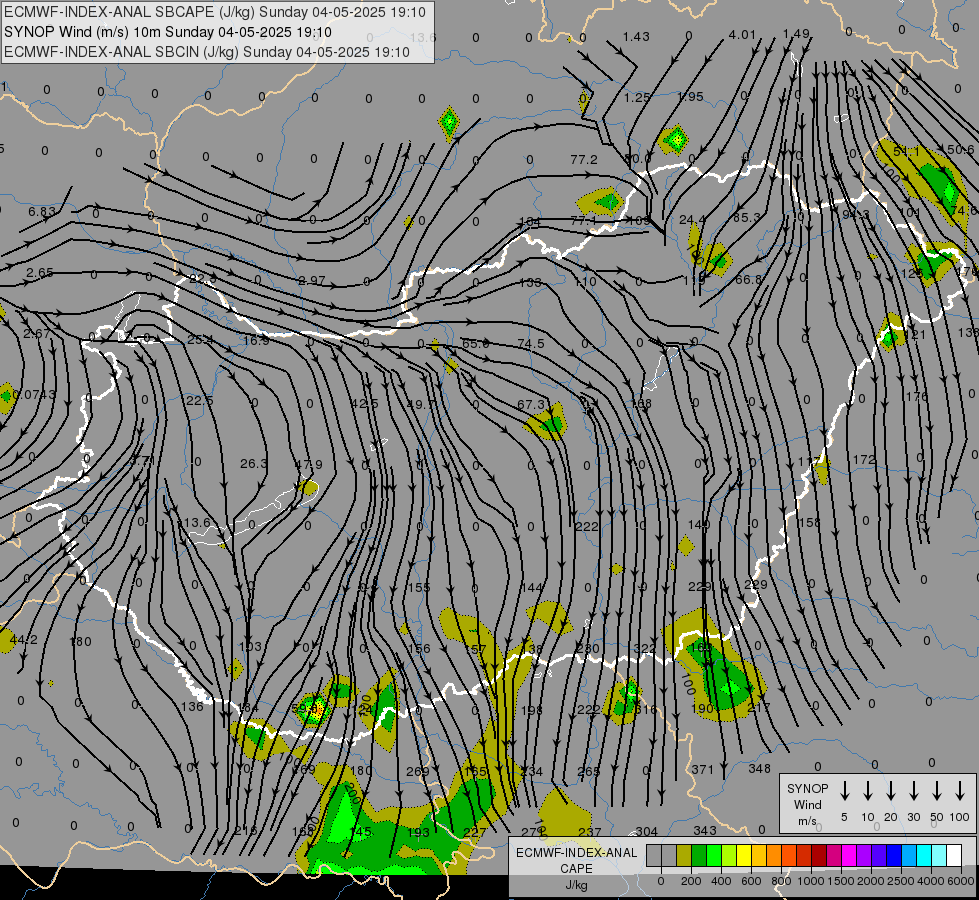Select the dark green CAPE legend swatch
The image size is (979, 900).
699,856
